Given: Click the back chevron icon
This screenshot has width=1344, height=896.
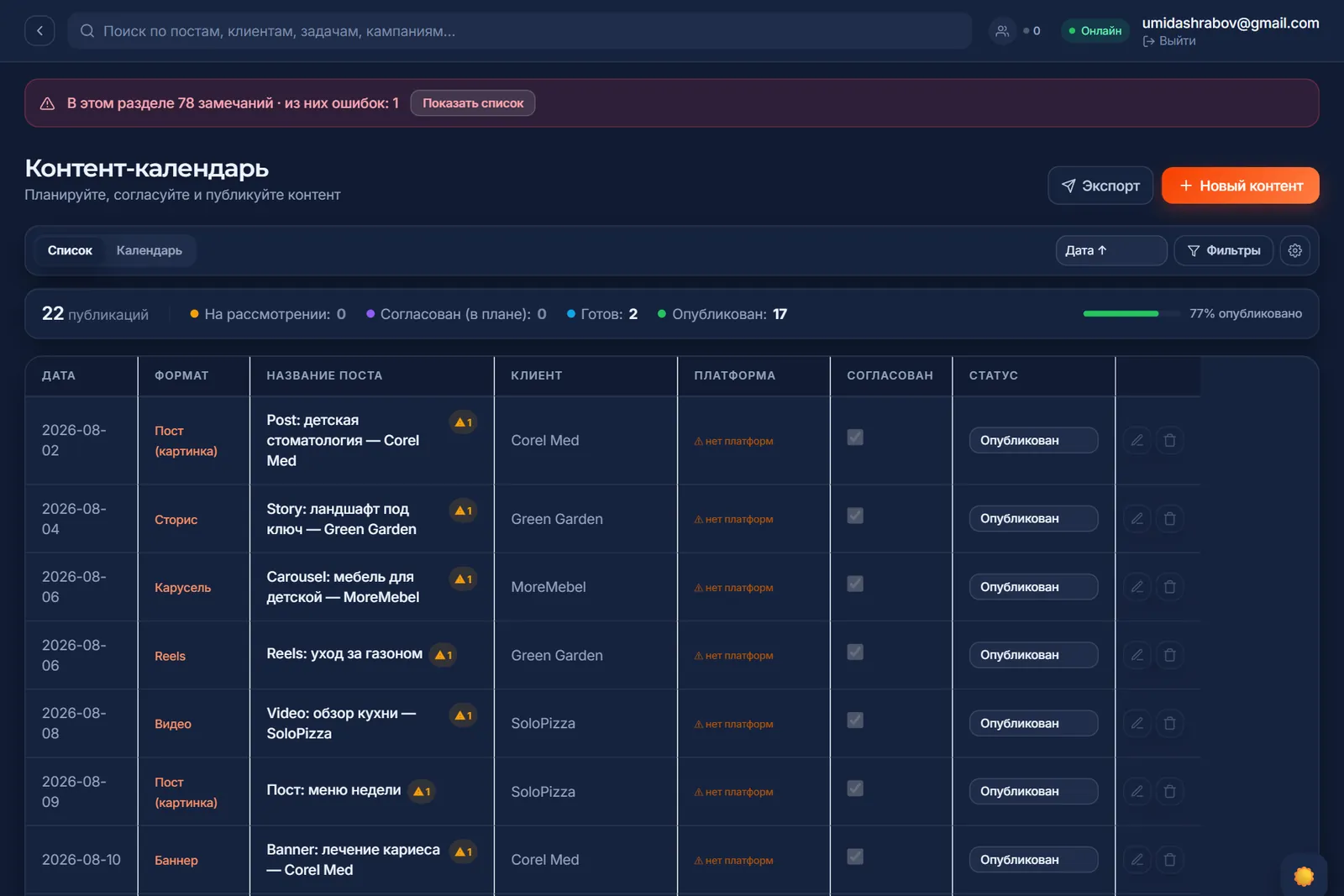Looking at the screenshot, I should point(39,31).
